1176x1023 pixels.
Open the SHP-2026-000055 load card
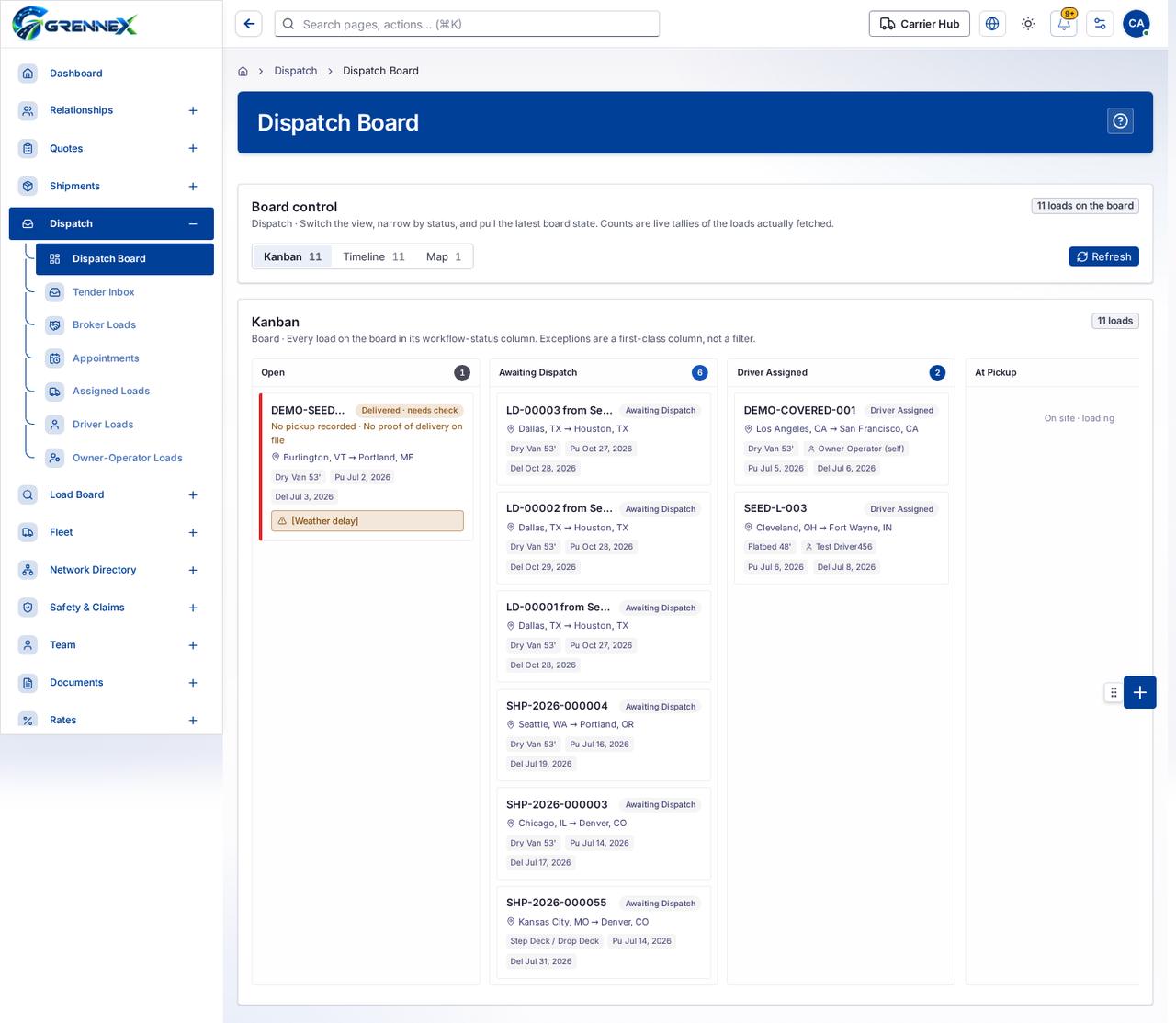[604, 932]
